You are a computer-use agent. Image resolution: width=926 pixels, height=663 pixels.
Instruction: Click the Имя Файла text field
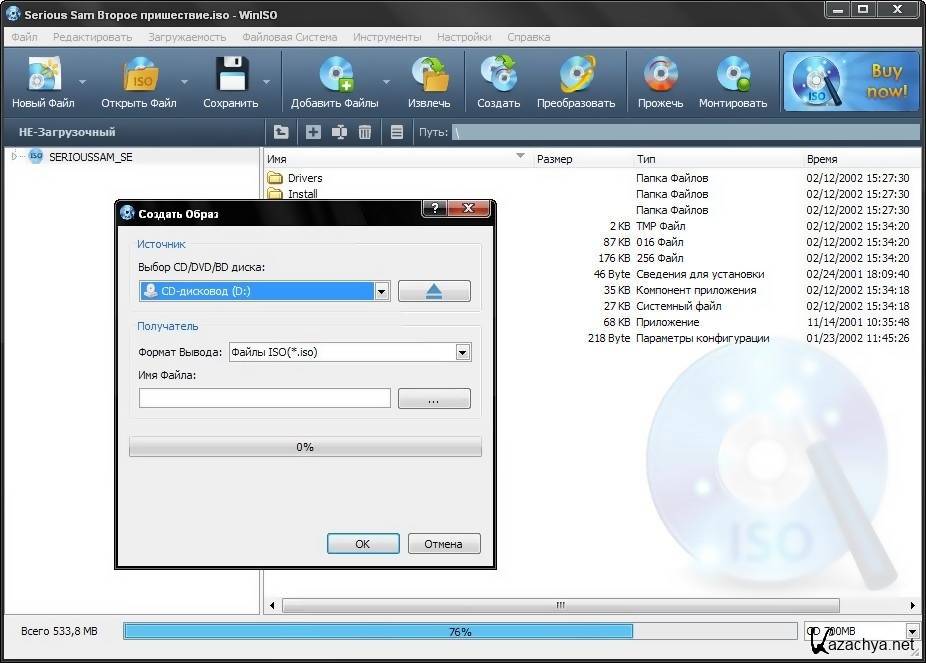(x=265, y=398)
